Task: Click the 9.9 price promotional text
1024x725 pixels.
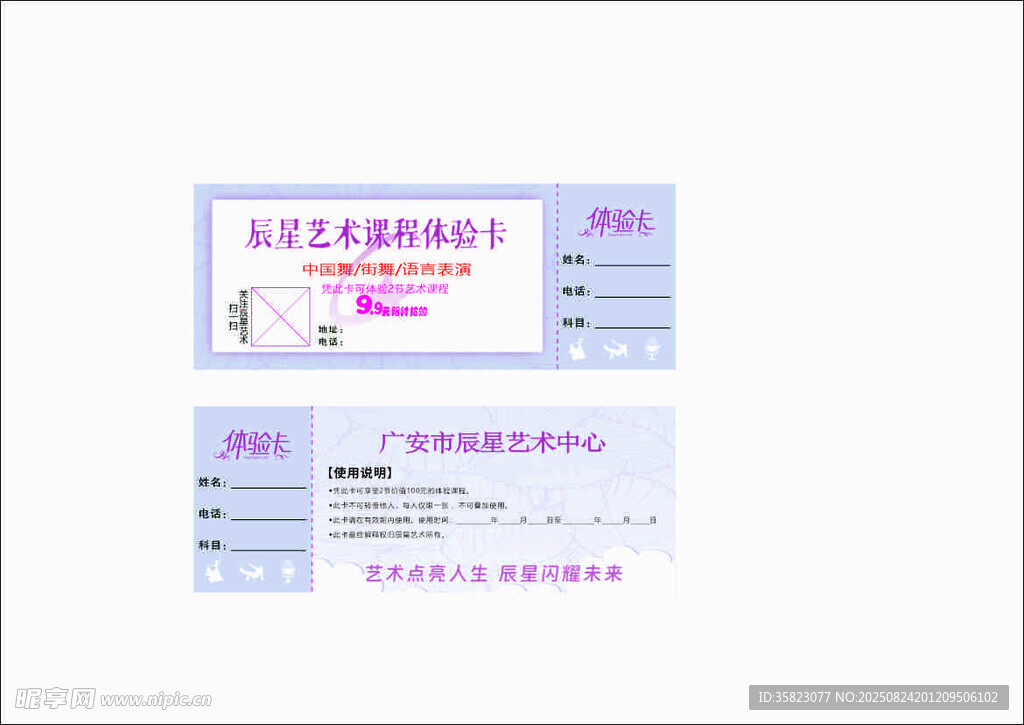Action: coord(391,308)
